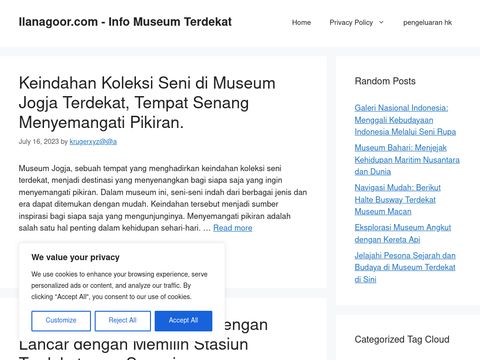Open article titled Keindahan Koleksi Seni di Museum Jogja
The image size is (480, 360).
(147, 102)
